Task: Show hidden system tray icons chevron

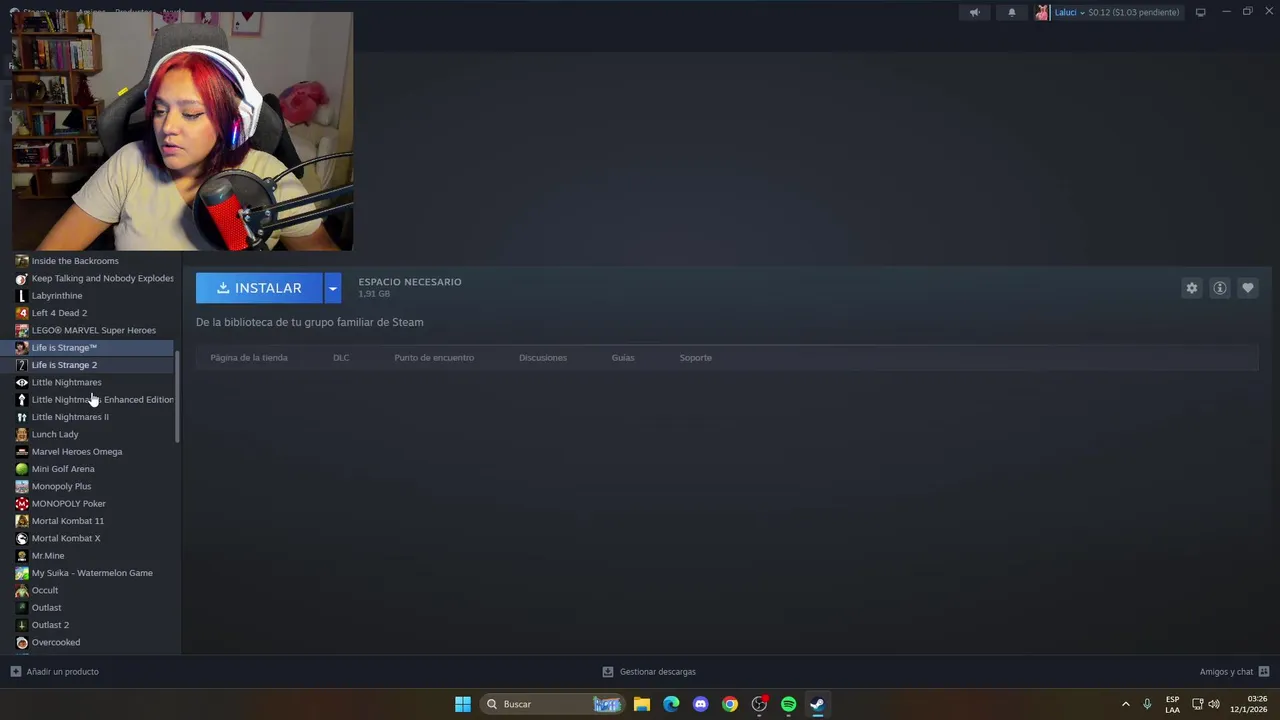Action: 1126,704
